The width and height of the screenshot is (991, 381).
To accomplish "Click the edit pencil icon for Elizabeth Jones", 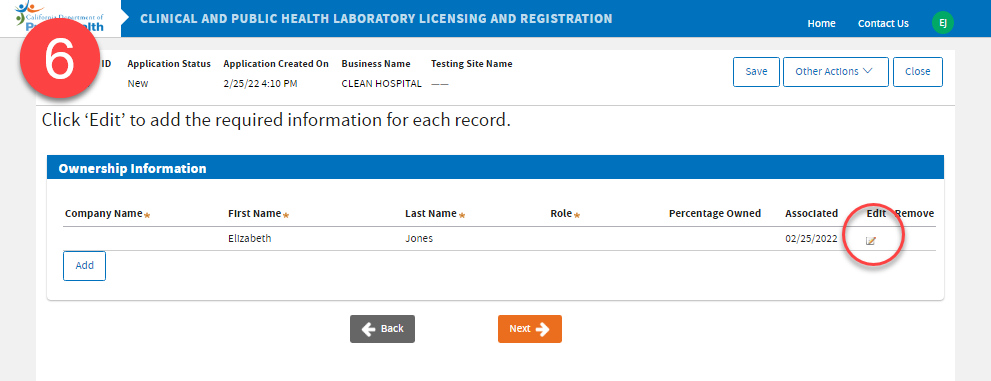I will (871, 241).
